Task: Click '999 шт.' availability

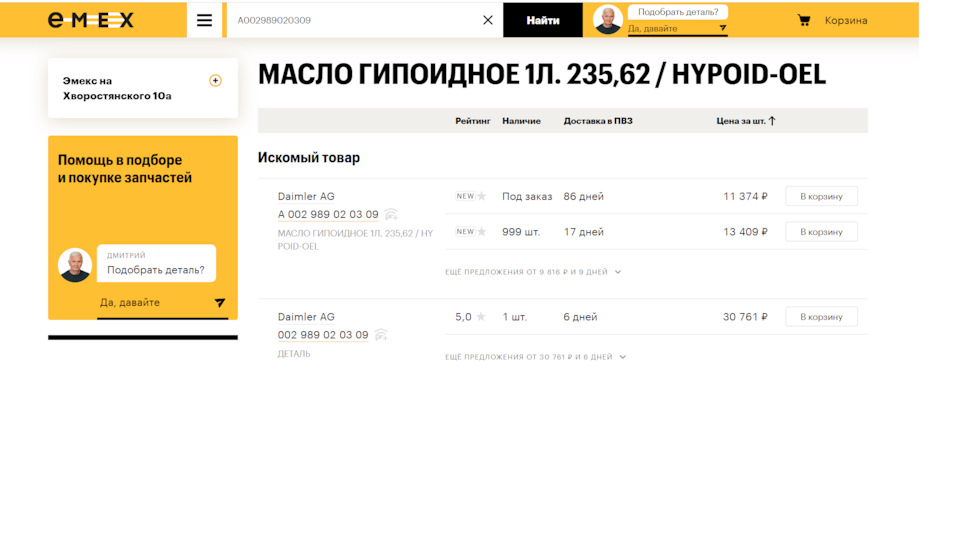Action: click(x=521, y=232)
